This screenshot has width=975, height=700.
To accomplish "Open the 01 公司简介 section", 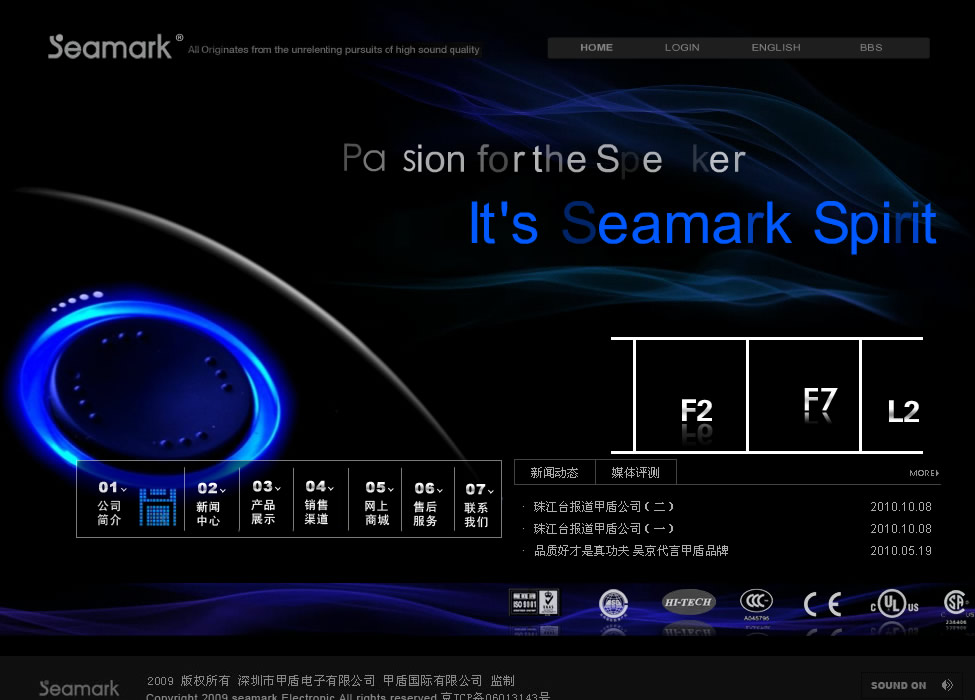I will pyautogui.click(x=112, y=503).
